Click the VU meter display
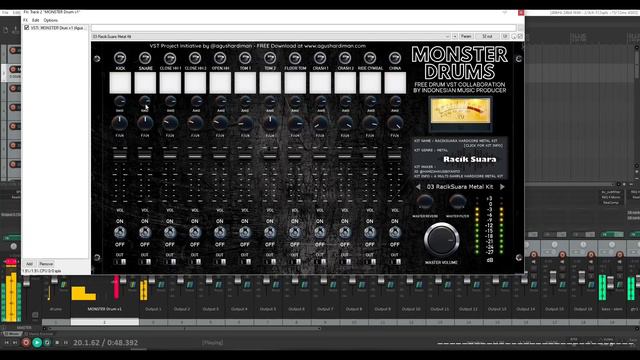Viewport: 640px width, 360px height. 460,111
